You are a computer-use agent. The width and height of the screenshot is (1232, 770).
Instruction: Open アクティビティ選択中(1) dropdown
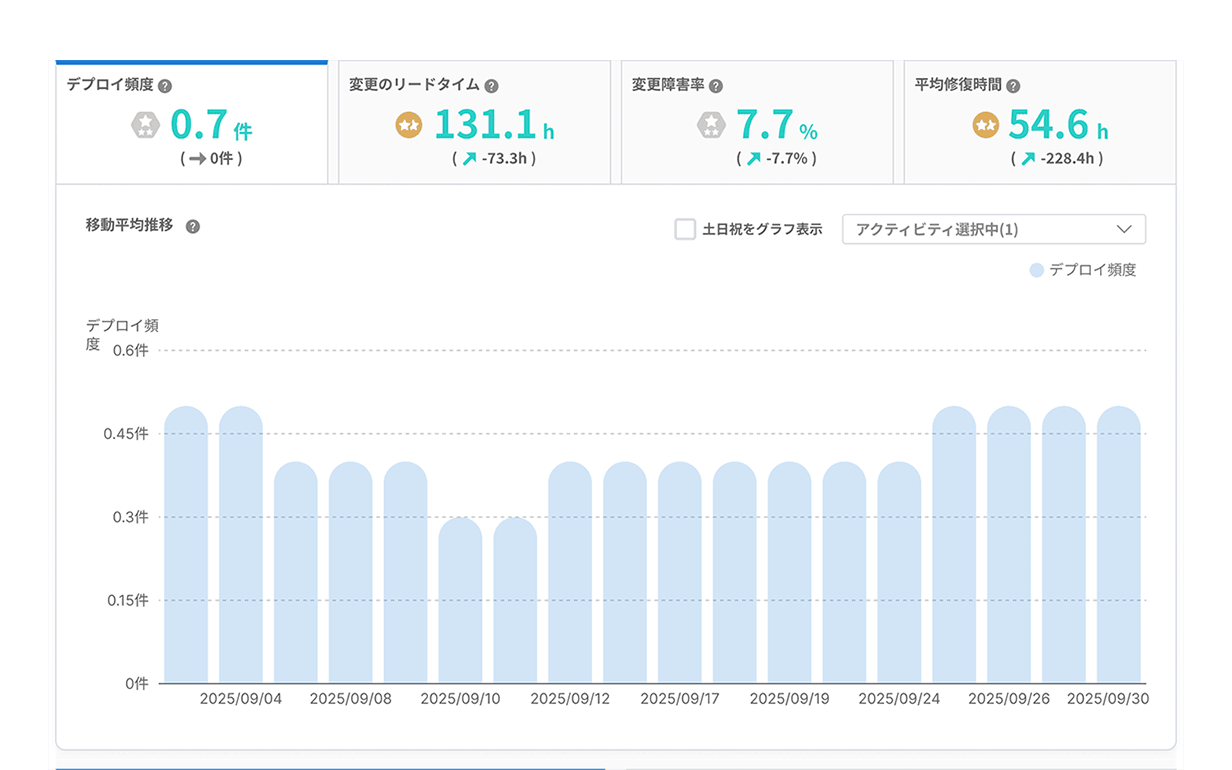994,229
